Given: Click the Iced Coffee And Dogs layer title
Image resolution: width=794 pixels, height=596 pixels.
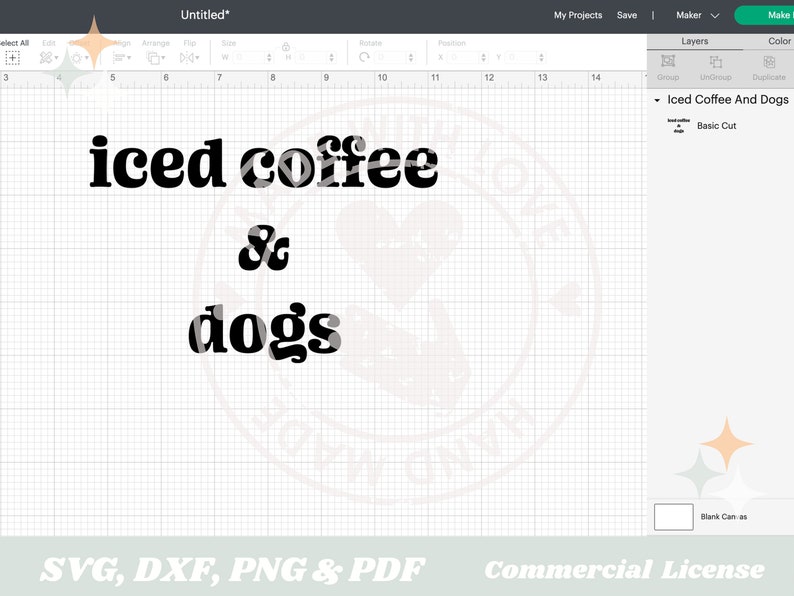Looking at the screenshot, I should coord(728,100).
